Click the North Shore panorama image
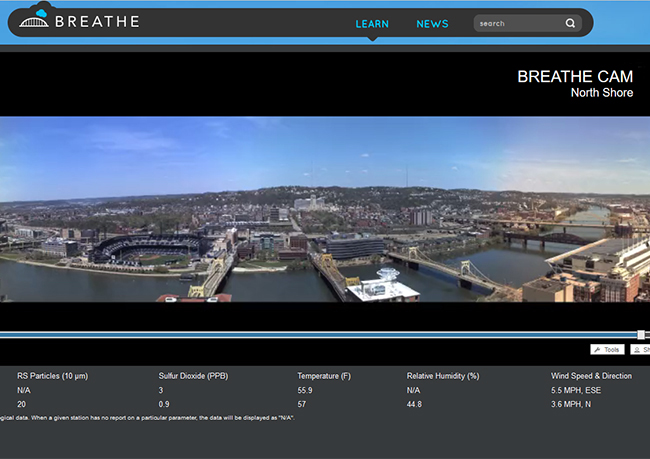The width and height of the screenshot is (650, 459). [325, 209]
